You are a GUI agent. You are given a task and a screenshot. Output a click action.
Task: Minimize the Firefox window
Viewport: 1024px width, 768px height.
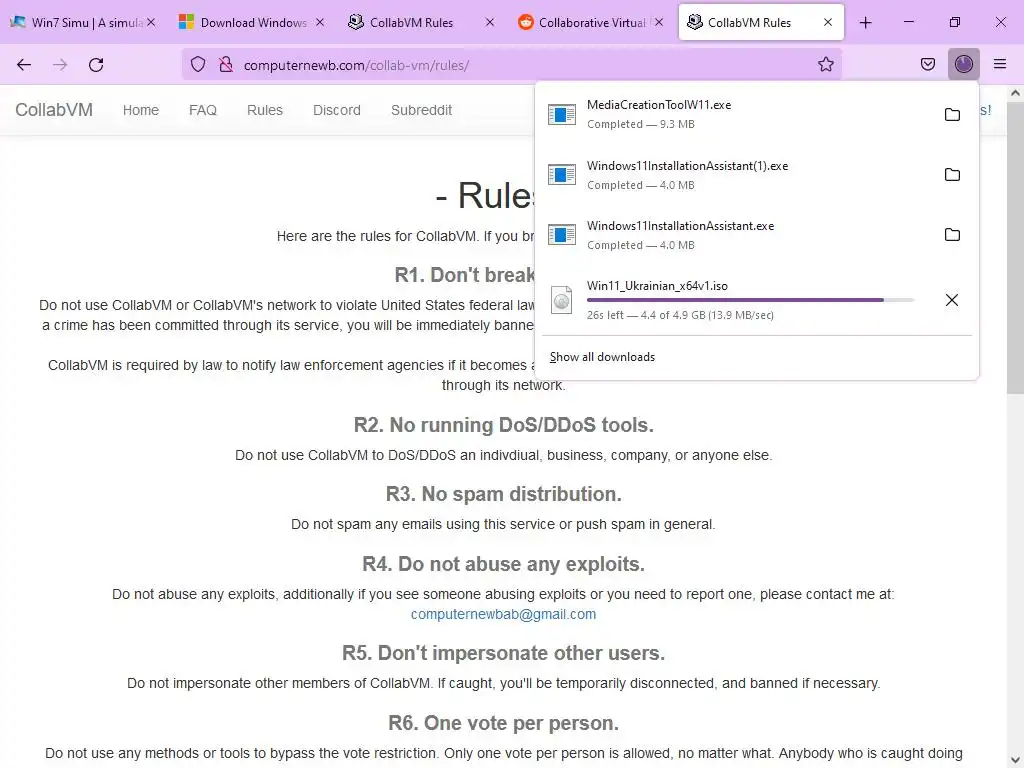(908, 22)
